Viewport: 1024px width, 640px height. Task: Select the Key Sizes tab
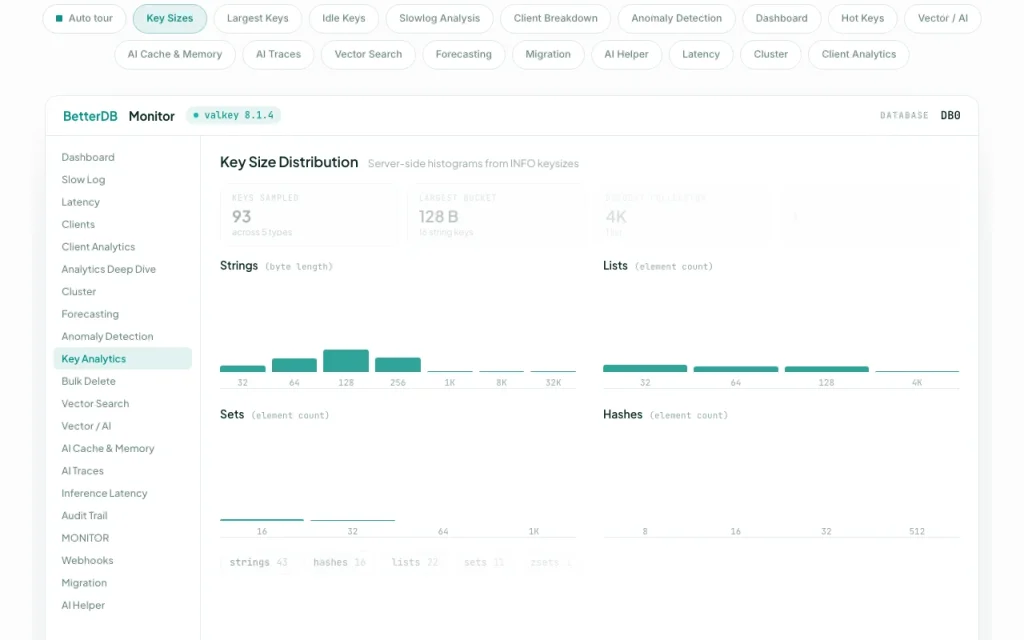pos(170,18)
